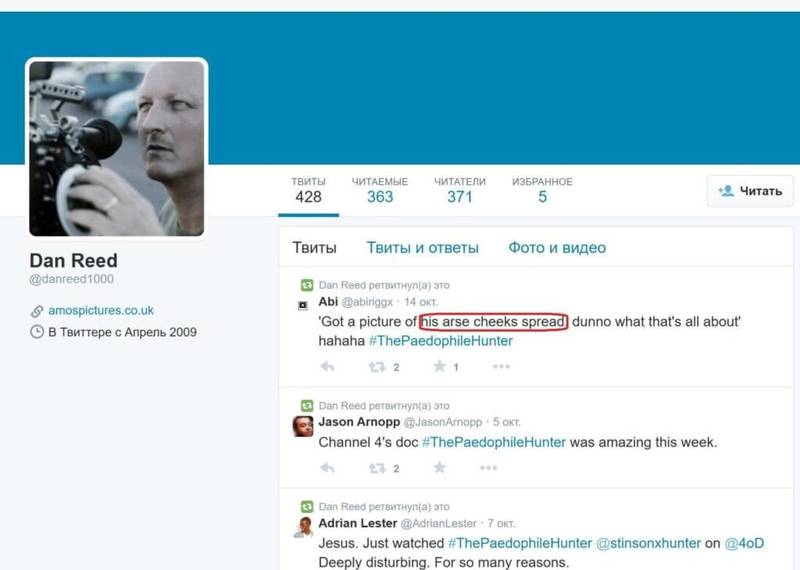Follow Dan Reed with the Читать button
Screen dimensions: 800x570
750,191
